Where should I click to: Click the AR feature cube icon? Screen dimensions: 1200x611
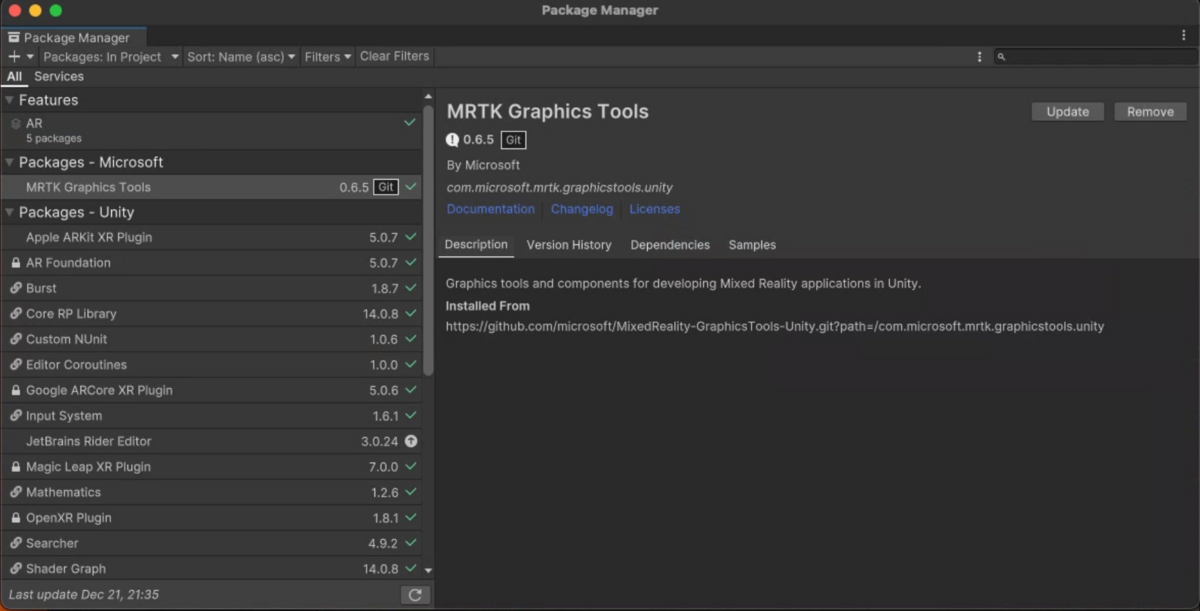point(15,123)
